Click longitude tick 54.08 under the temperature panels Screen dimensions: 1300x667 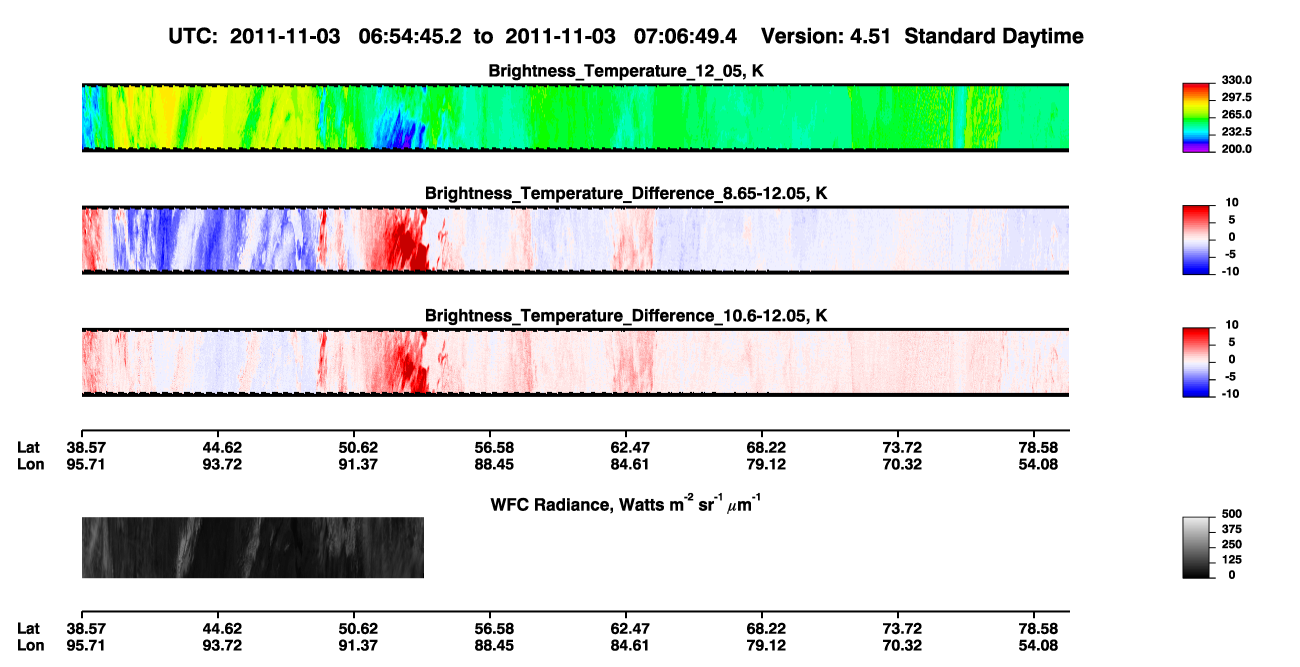pyautogui.click(x=1039, y=464)
